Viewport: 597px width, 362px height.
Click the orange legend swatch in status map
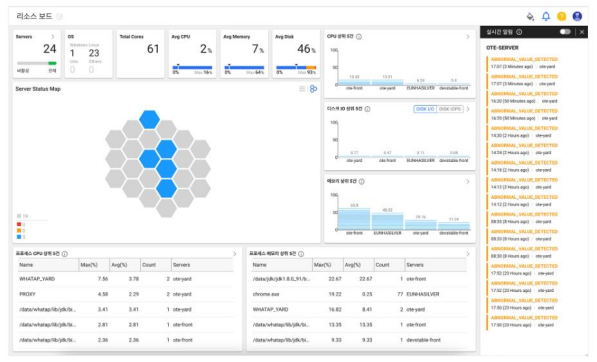(19, 231)
